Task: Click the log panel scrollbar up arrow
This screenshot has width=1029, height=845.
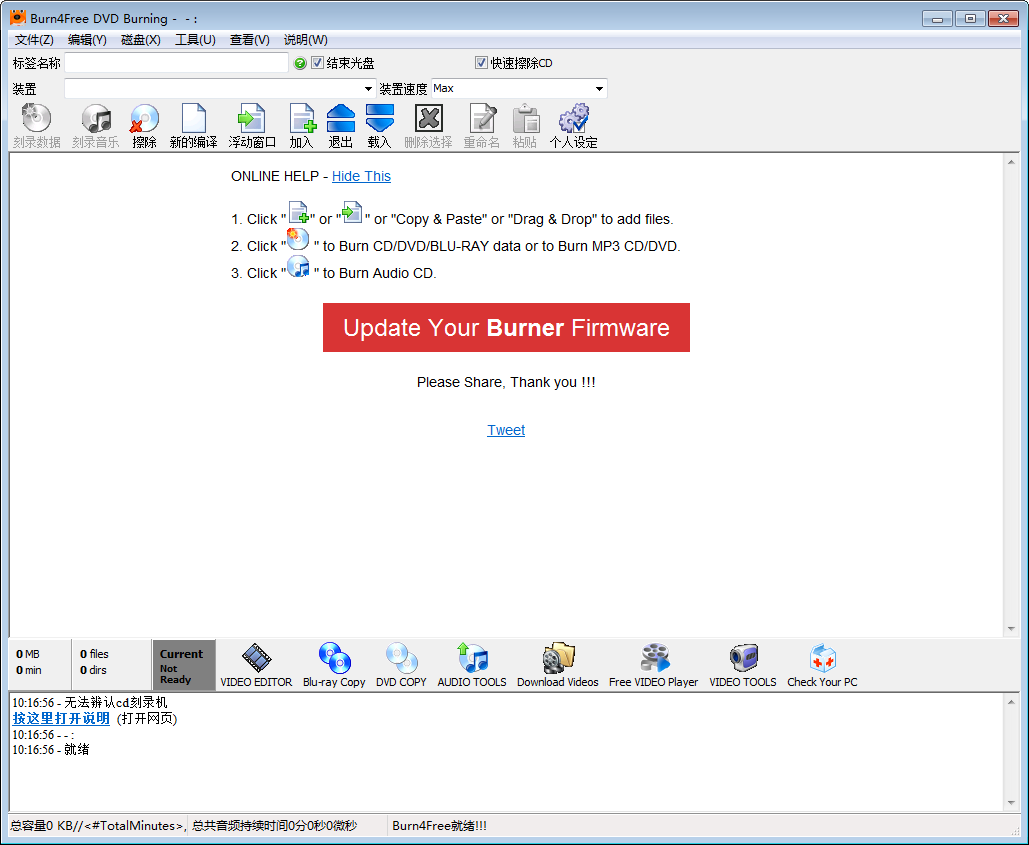Action: [x=1011, y=701]
